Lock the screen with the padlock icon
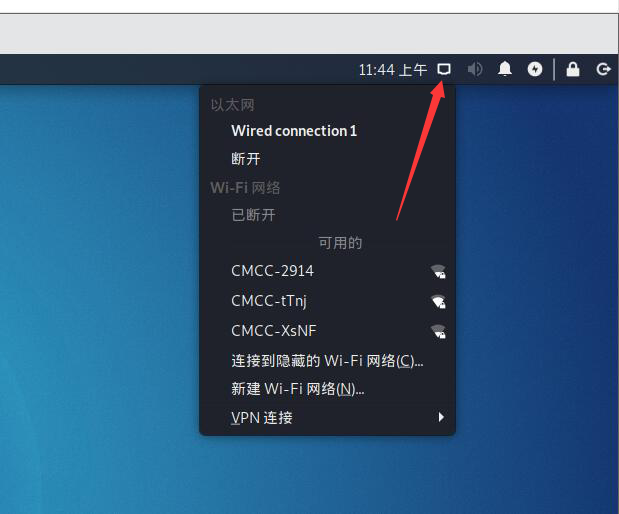619x514 pixels. [x=573, y=69]
